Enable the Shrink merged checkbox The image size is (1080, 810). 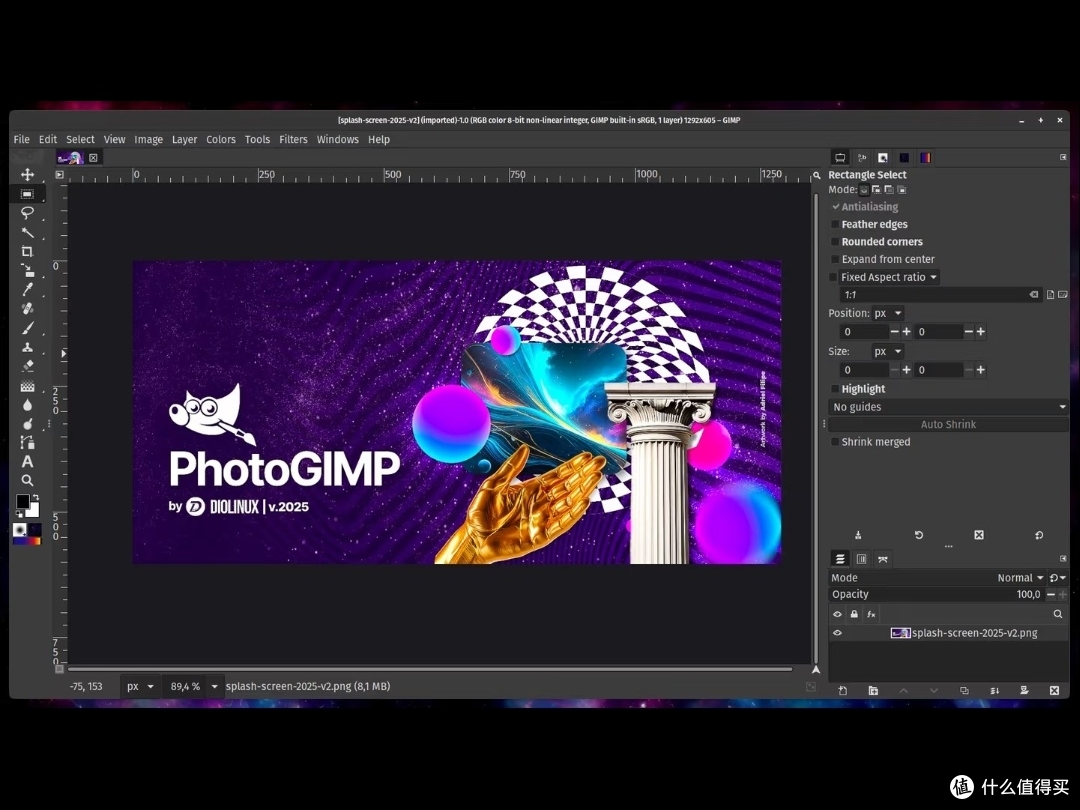pyautogui.click(x=835, y=442)
